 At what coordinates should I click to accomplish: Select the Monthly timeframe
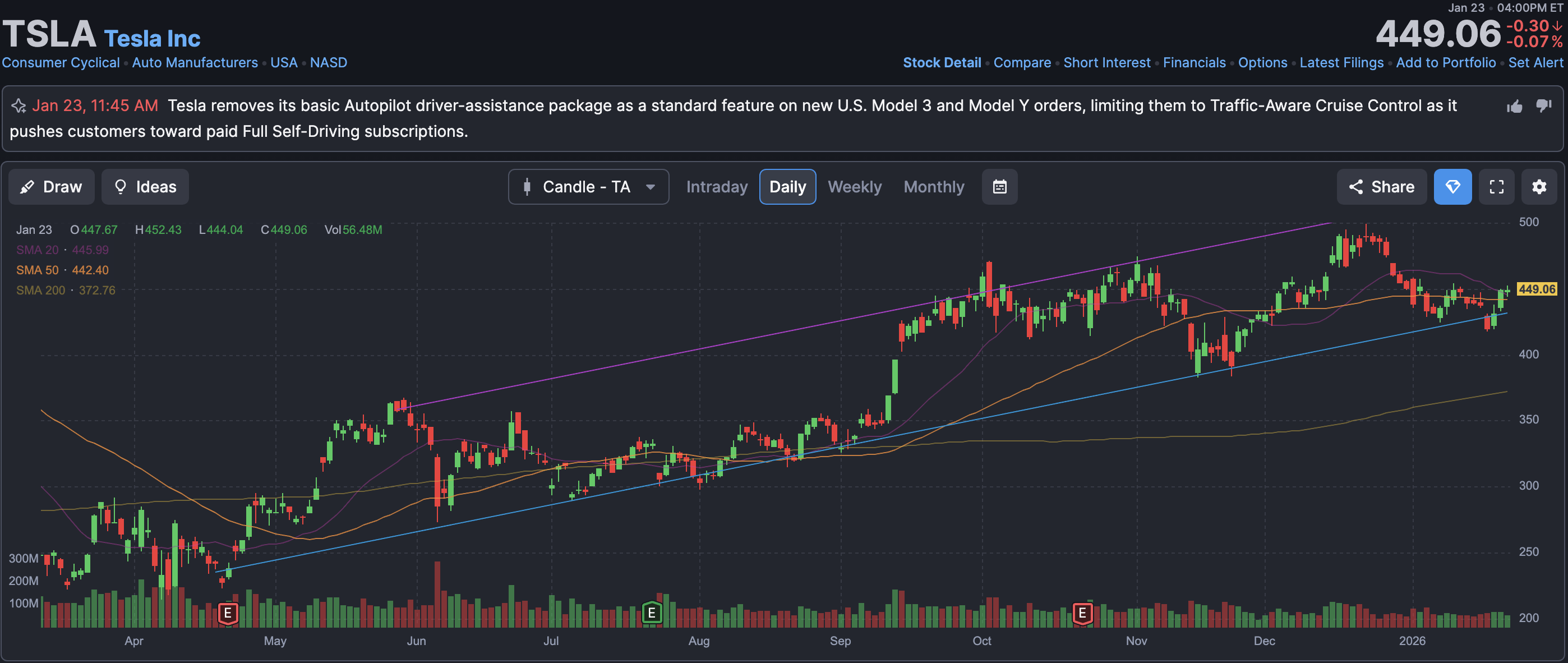(x=933, y=187)
